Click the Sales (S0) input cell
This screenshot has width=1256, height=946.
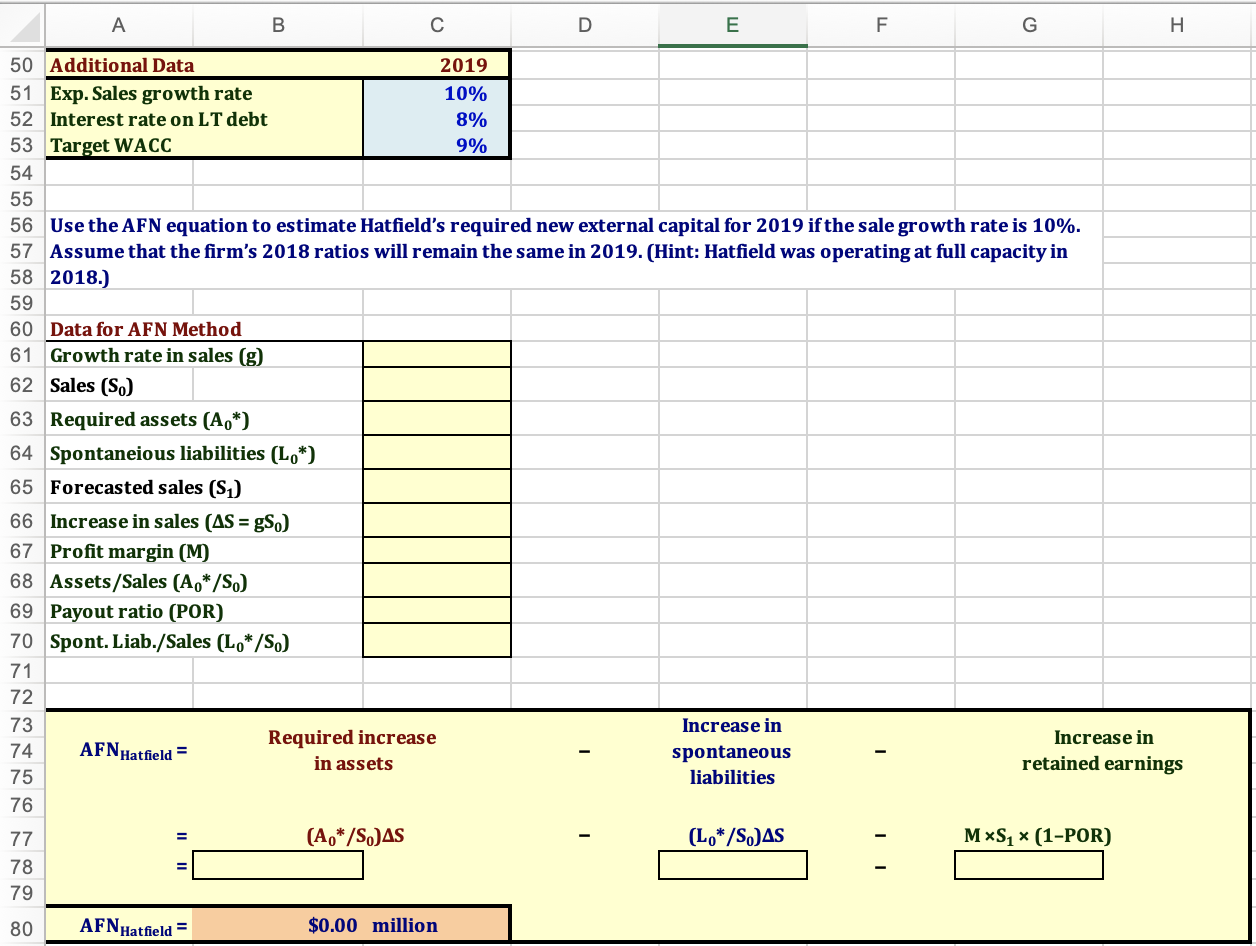click(x=437, y=385)
